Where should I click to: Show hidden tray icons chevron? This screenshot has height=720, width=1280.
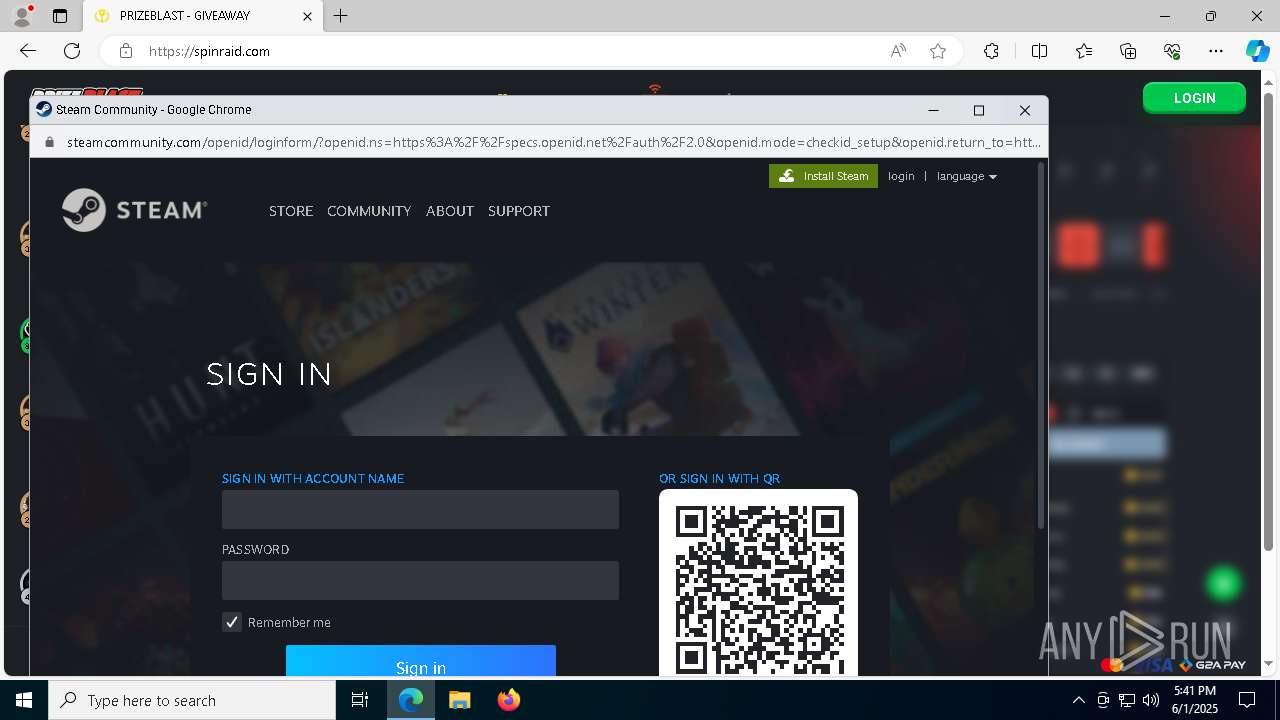[x=1078, y=700]
